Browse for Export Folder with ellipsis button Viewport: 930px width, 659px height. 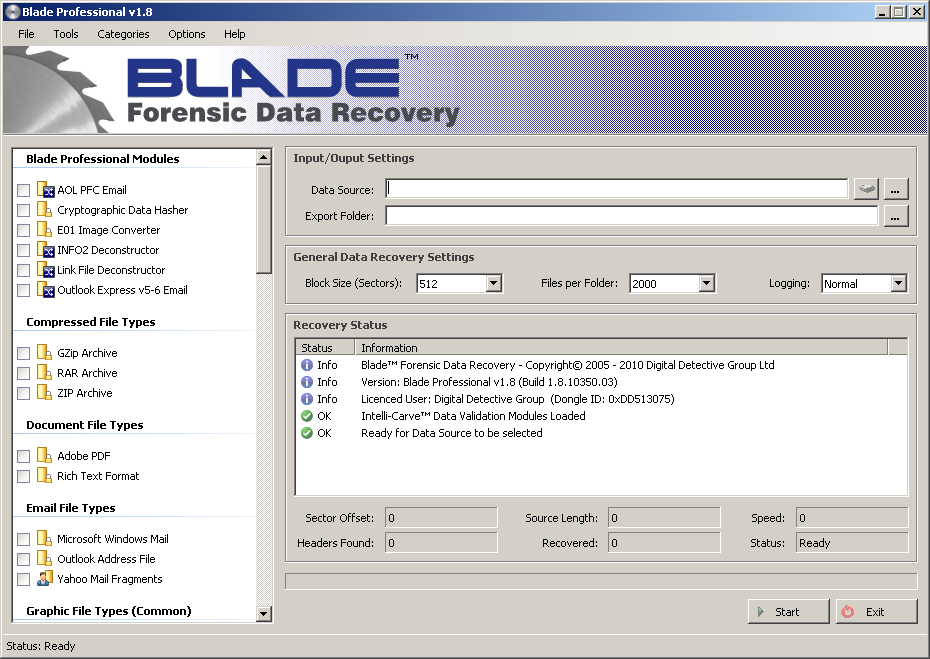896,217
